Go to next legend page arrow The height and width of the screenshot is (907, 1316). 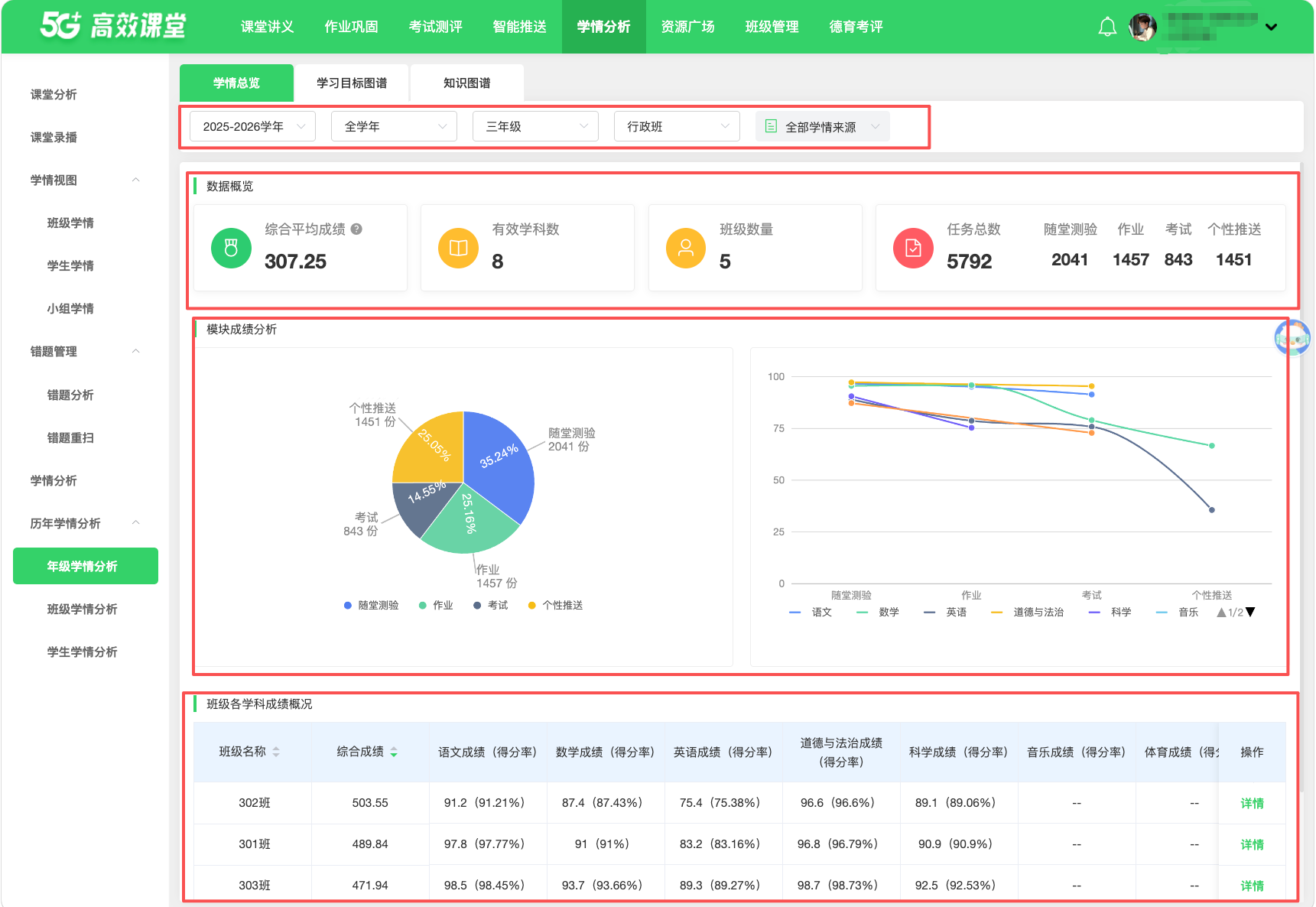(1250, 612)
